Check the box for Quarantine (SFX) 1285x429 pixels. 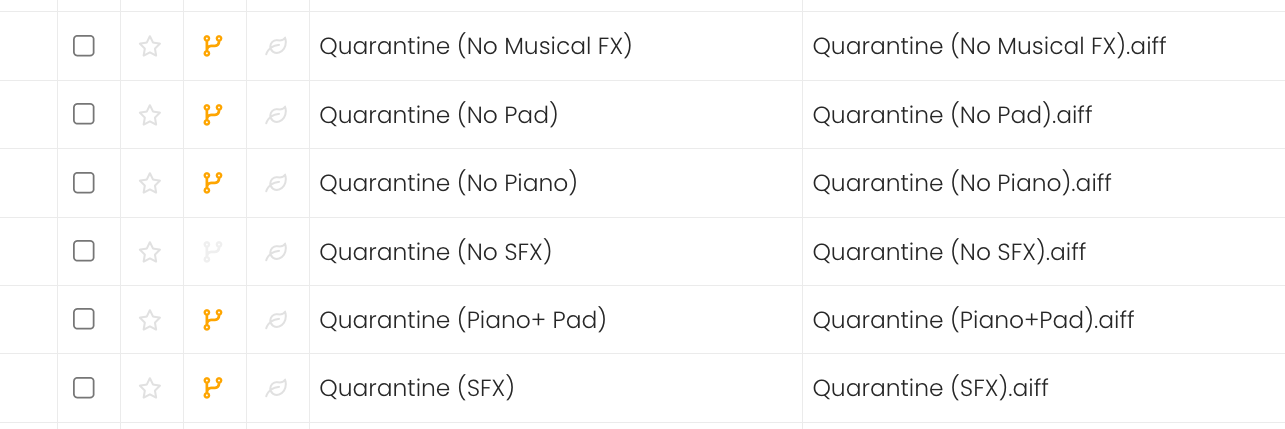tap(84, 388)
